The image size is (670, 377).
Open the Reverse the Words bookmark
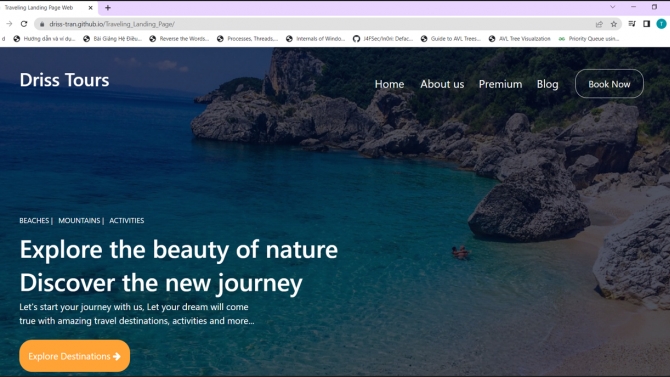pos(179,38)
